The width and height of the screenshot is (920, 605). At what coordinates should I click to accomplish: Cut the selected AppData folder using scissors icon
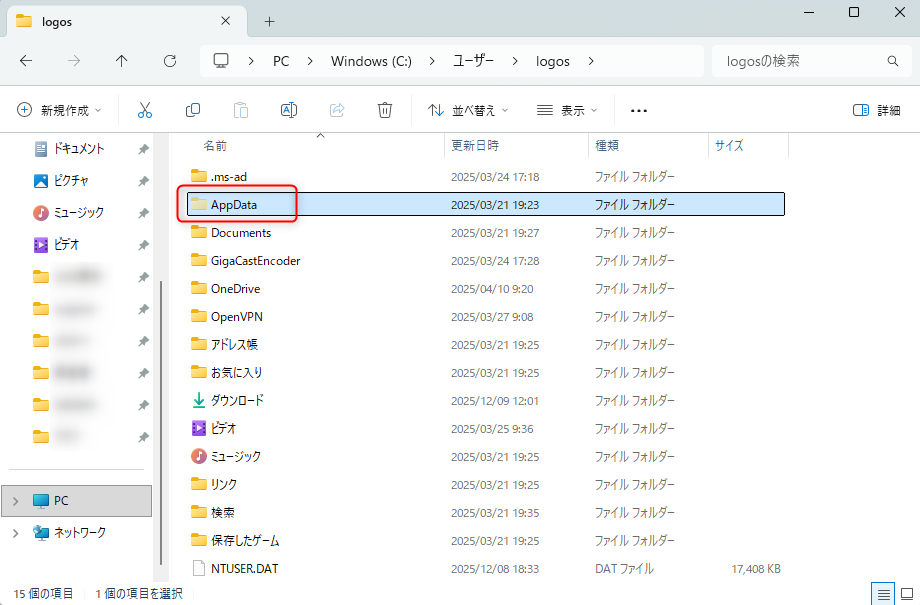click(145, 110)
